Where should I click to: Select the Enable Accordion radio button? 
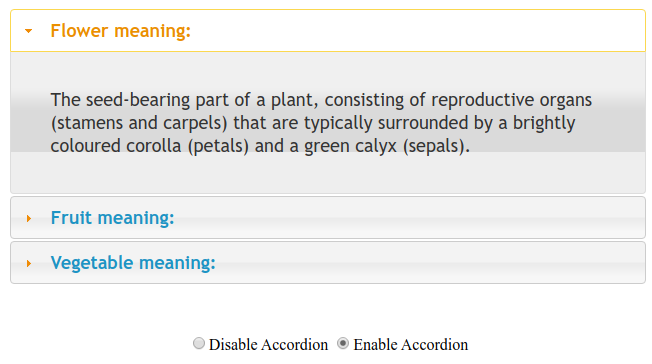[x=343, y=344]
